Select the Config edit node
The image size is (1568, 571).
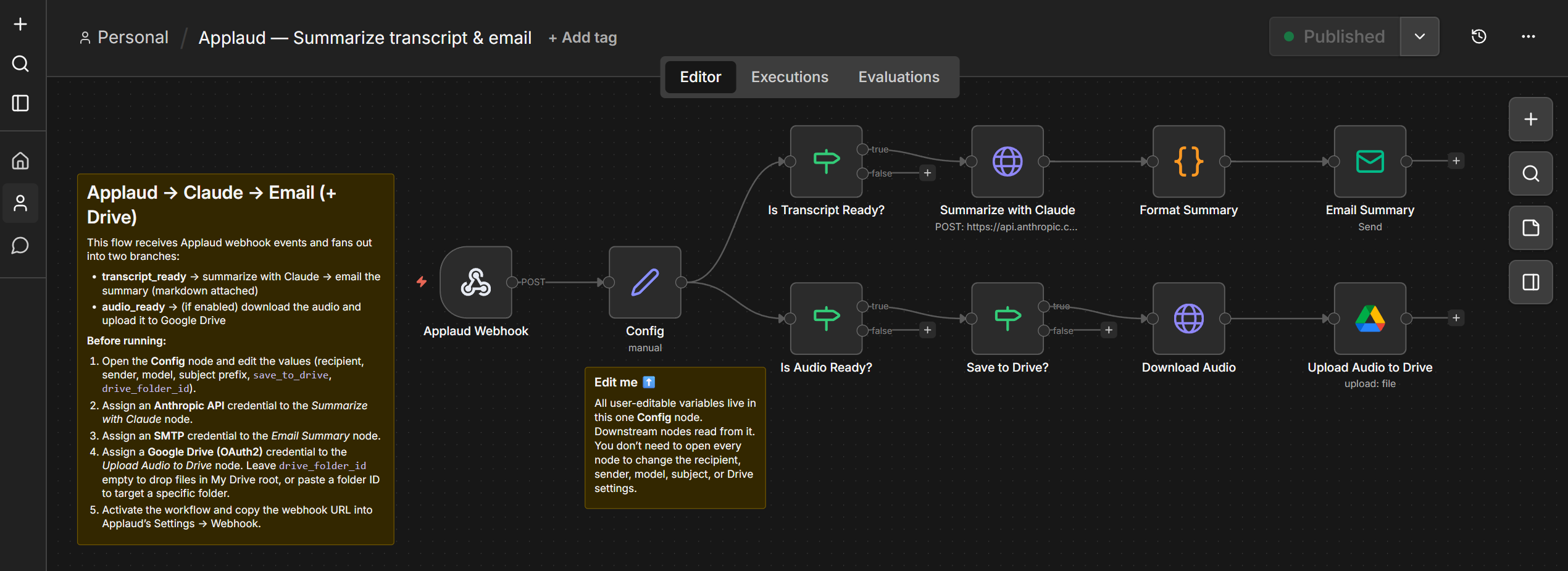click(645, 283)
